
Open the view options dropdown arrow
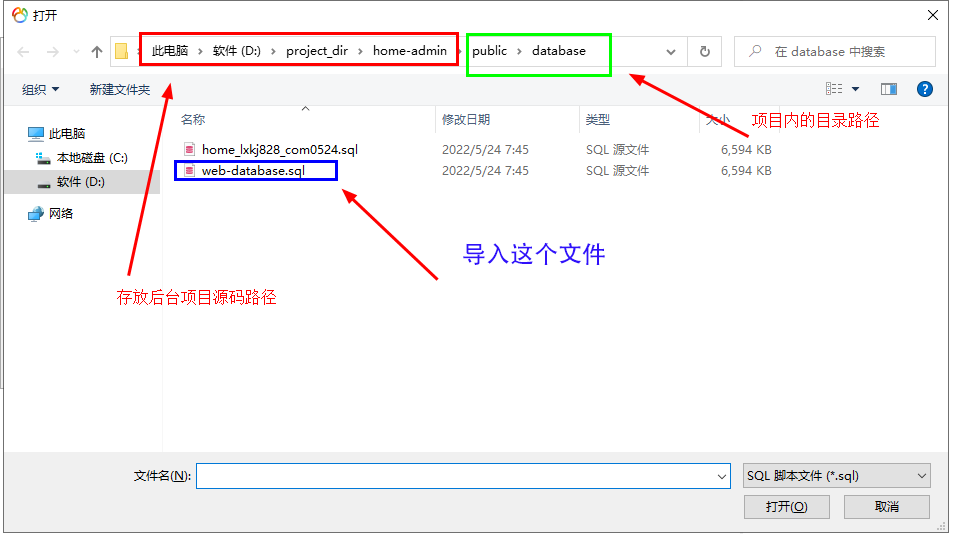tap(856, 90)
